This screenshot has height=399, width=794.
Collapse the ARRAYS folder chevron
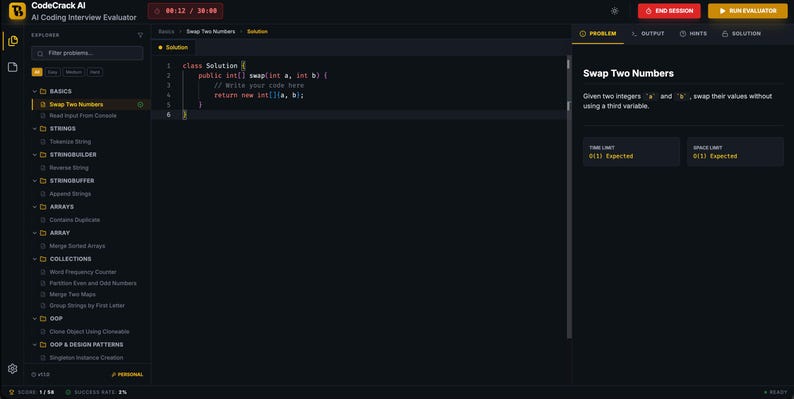click(x=35, y=207)
